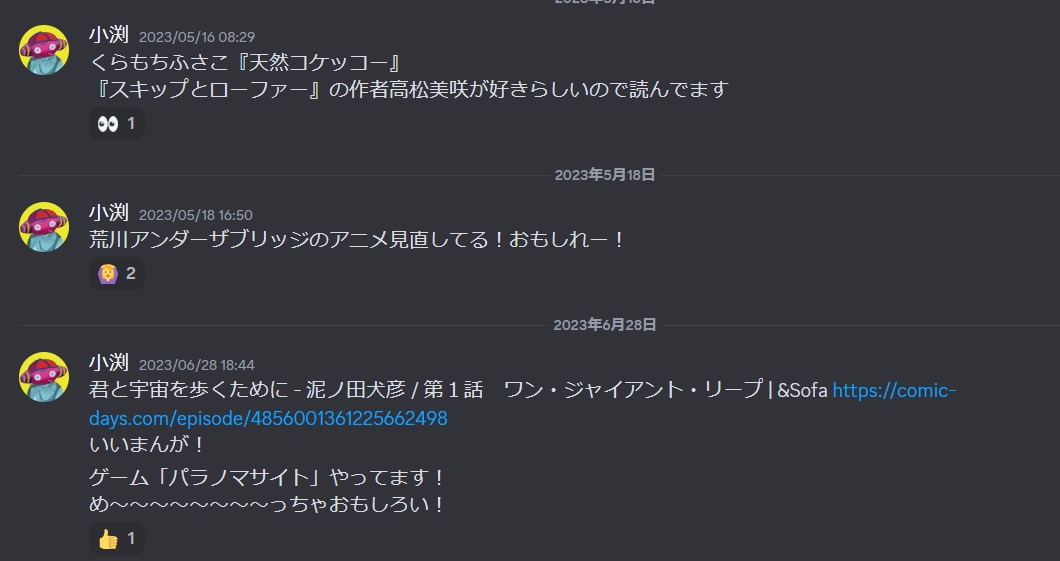
Task: Click username 小渕 on the 06/28 message
Action: coord(109,363)
